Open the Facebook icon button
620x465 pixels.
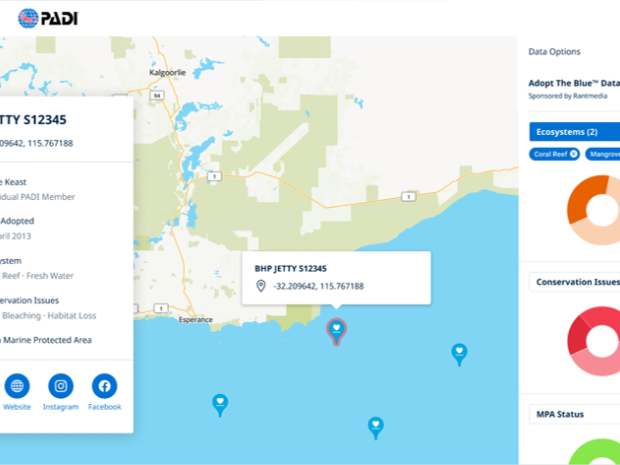[104, 386]
